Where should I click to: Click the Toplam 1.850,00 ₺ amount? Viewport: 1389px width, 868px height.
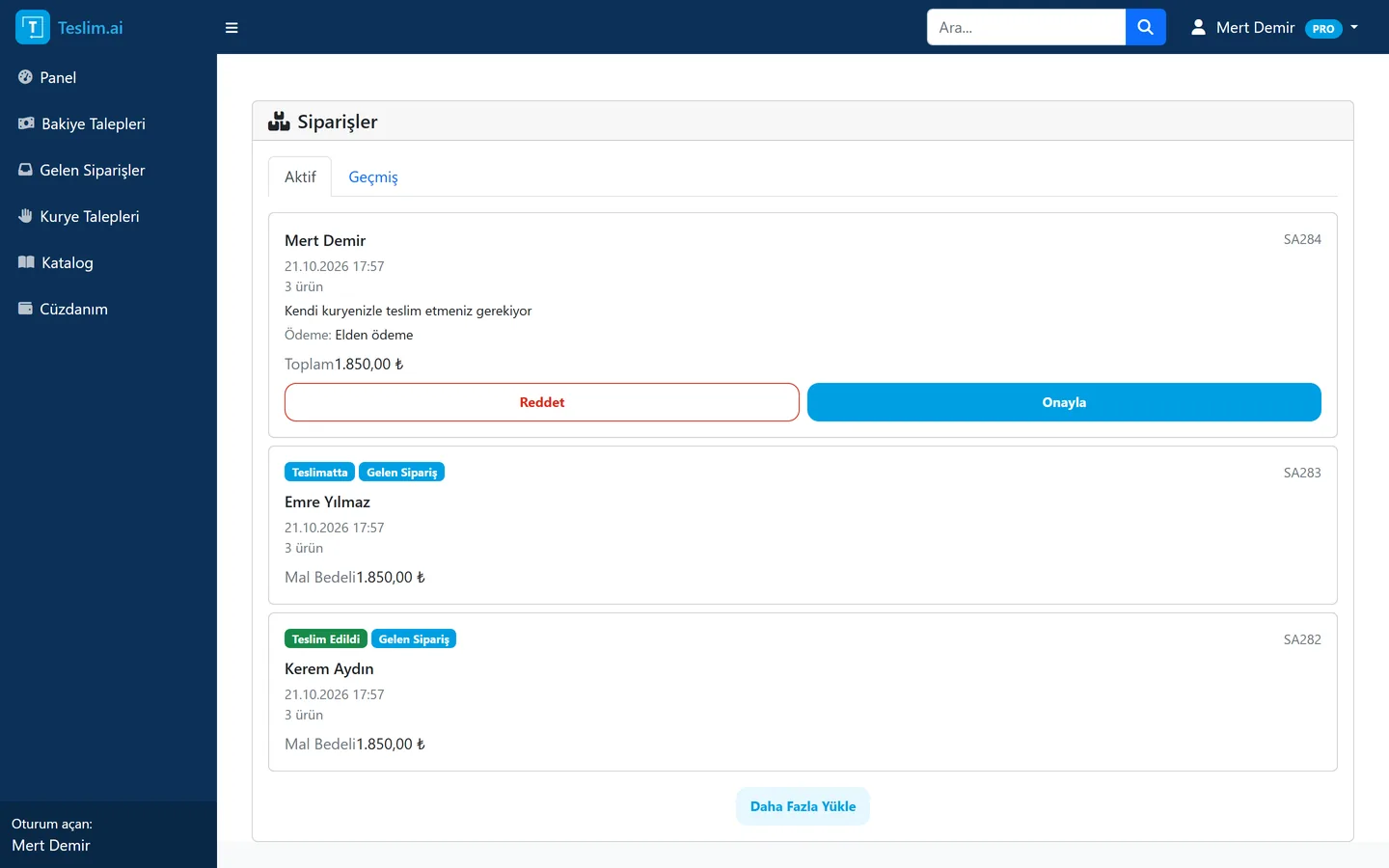(x=344, y=364)
